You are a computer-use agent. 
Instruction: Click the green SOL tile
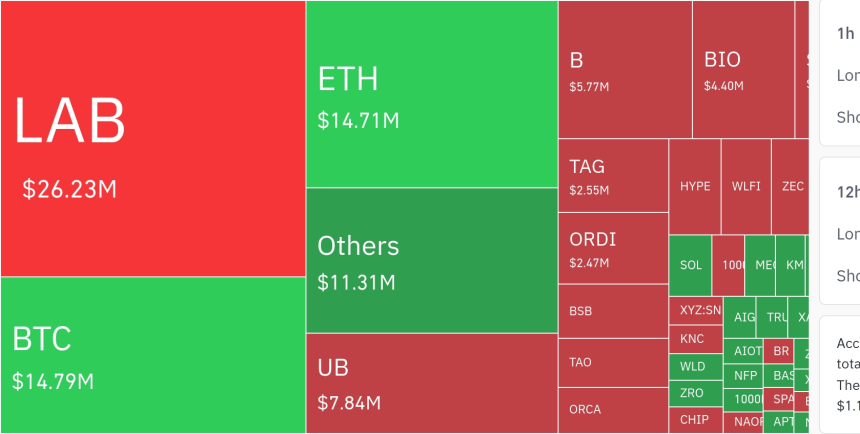pos(691,266)
